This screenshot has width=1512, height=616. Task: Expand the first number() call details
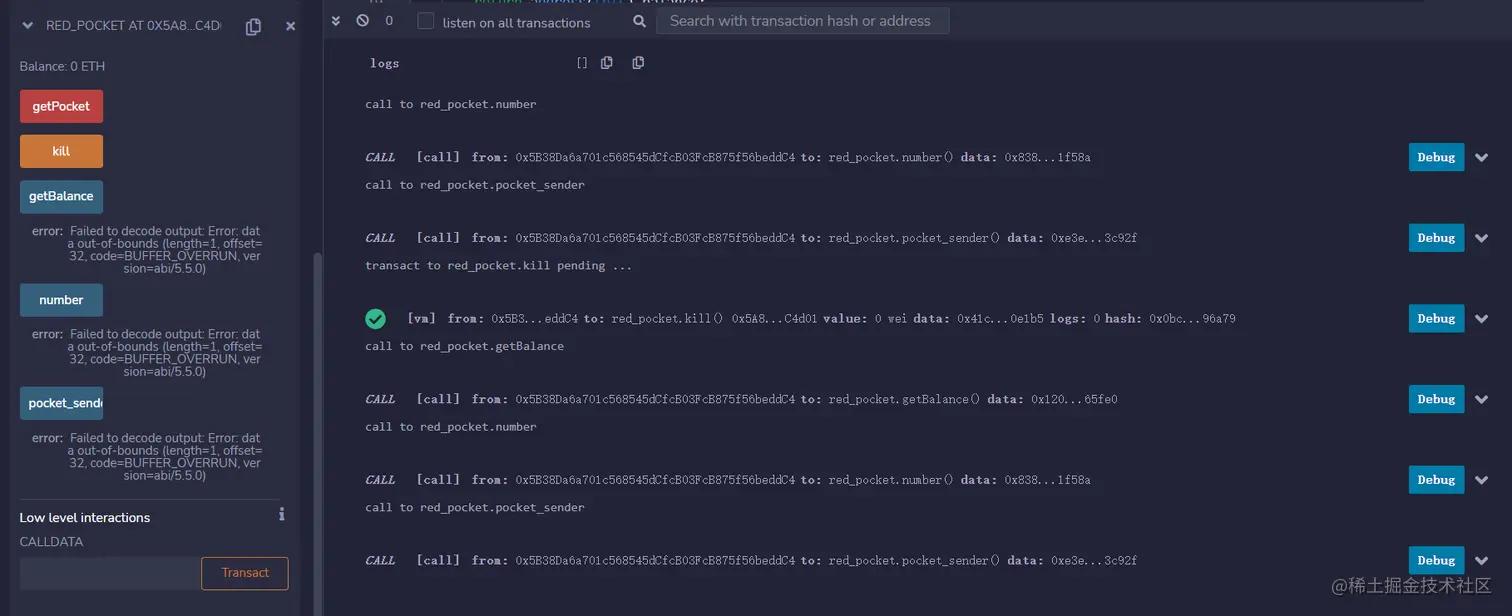tap(1482, 158)
